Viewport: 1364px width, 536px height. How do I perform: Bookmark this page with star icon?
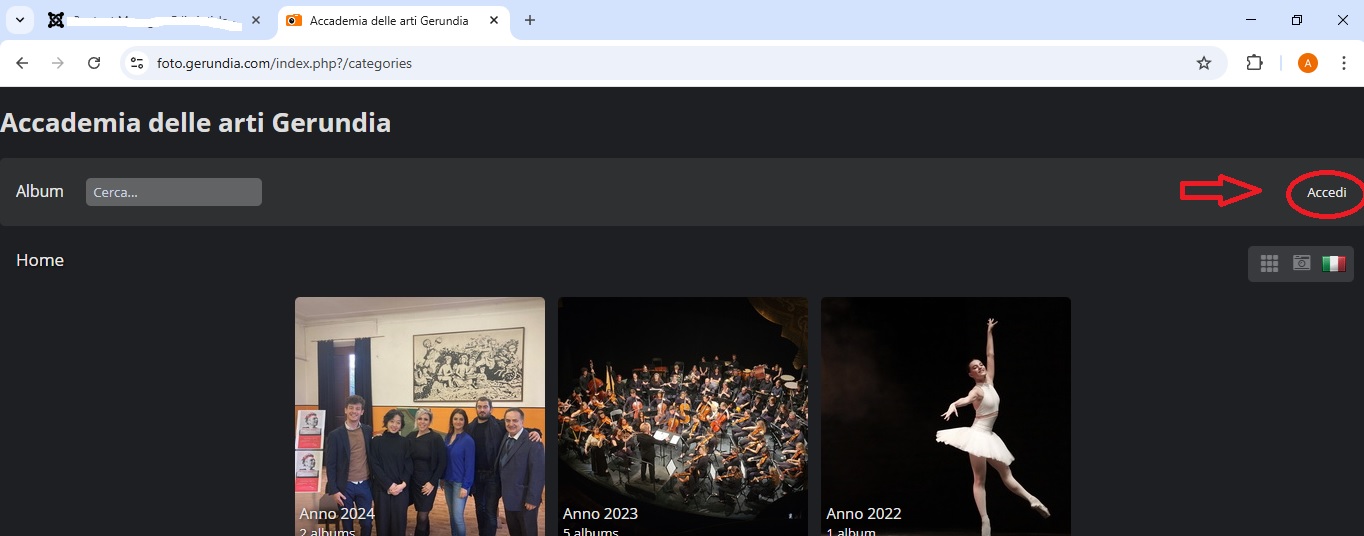pos(1204,63)
